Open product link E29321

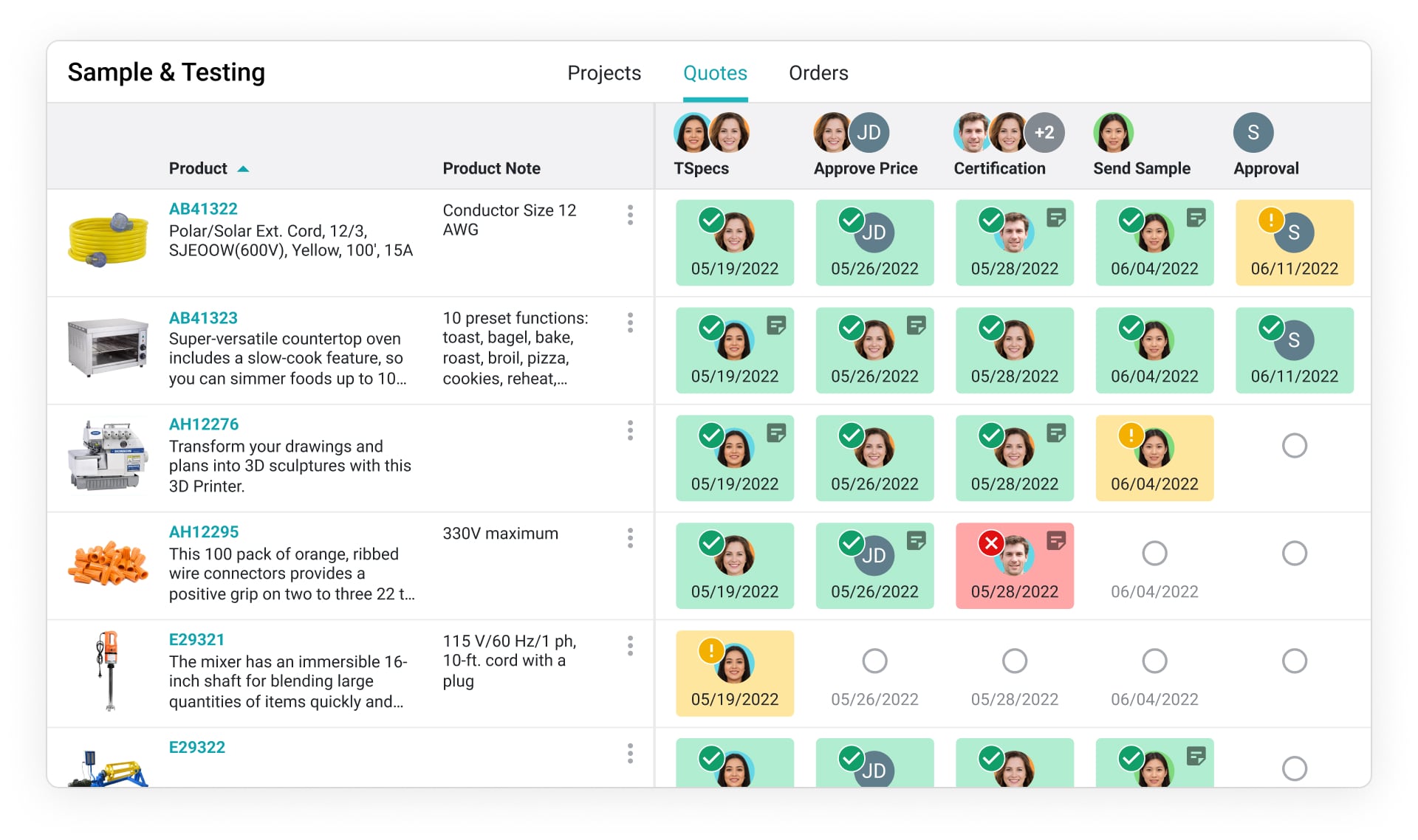[196, 640]
